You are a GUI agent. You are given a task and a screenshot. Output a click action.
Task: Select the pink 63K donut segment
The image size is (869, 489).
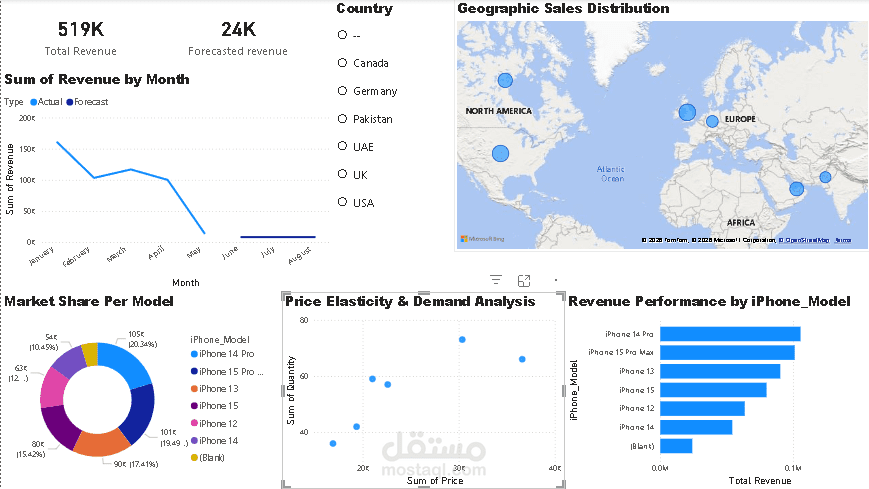coord(52,388)
